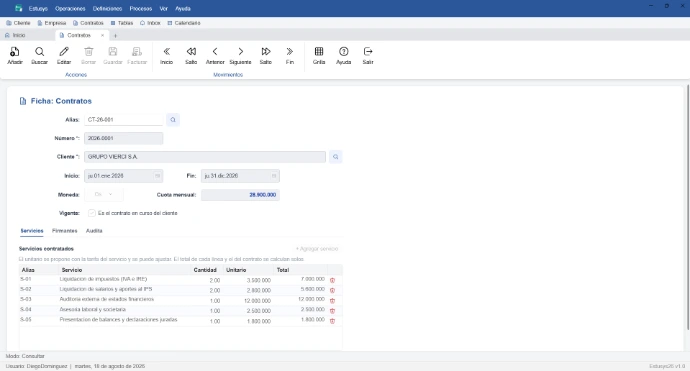
Task: Select the Contratos document tab
Action: pos(78,35)
